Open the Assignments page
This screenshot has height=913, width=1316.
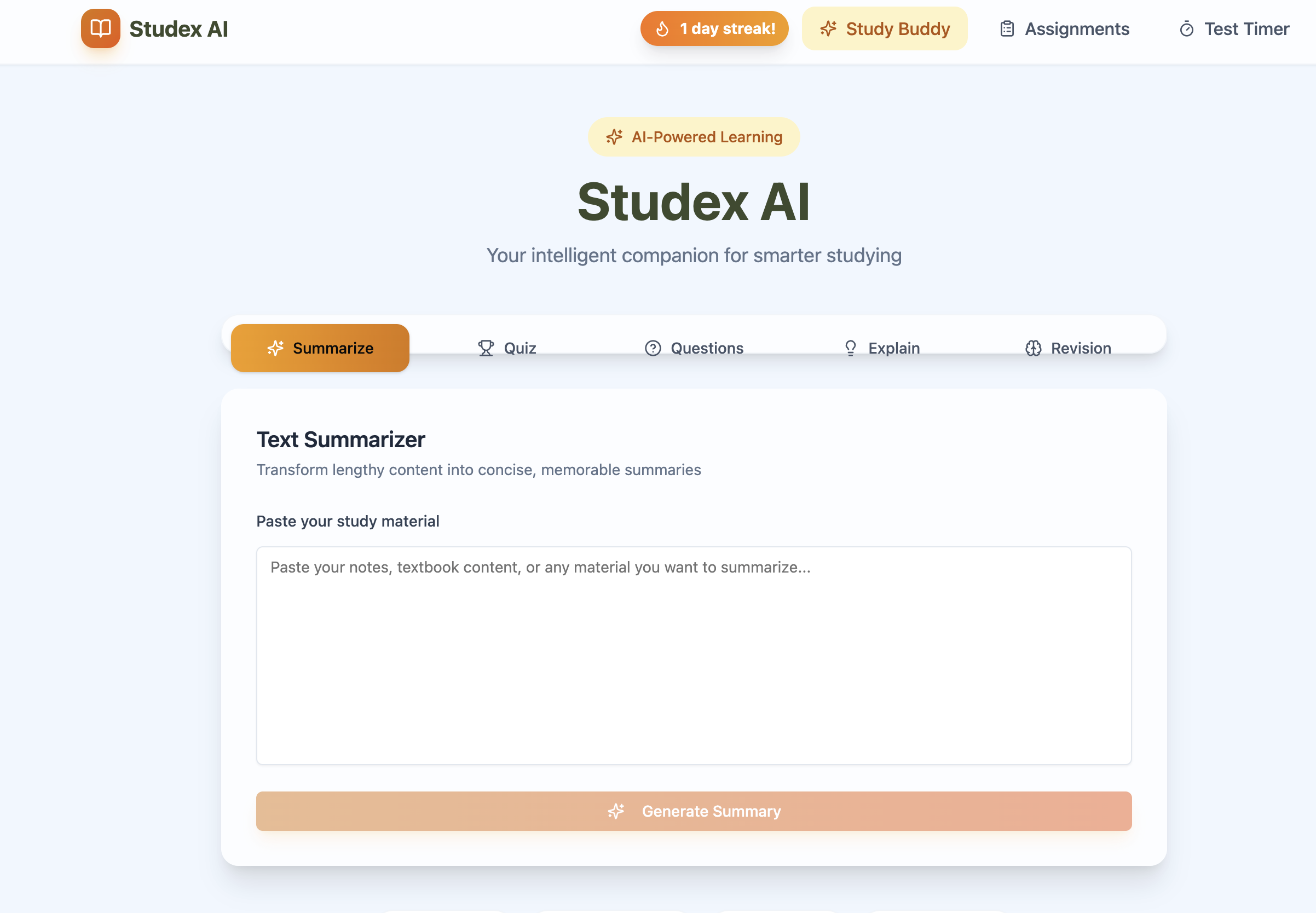click(1064, 28)
